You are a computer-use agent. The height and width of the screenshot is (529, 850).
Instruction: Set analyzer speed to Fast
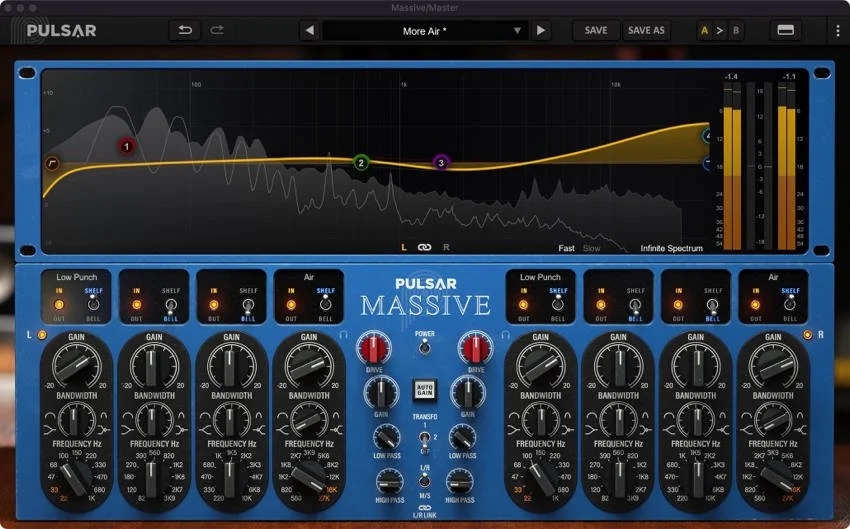566,248
